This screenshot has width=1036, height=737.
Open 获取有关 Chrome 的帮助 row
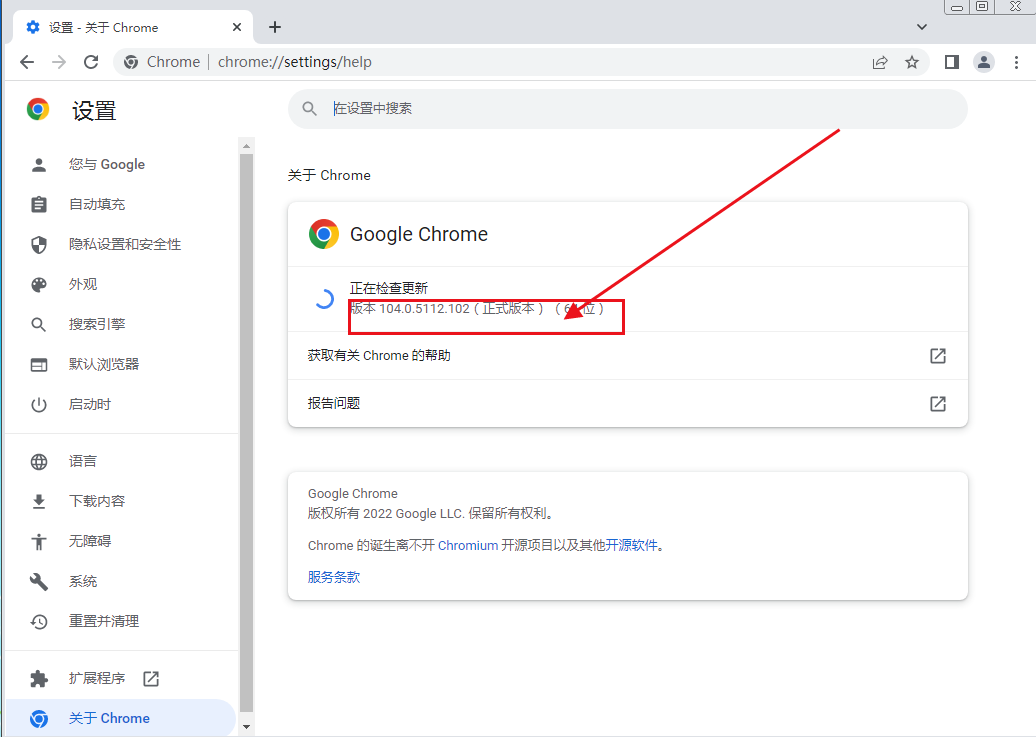[628, 356]
